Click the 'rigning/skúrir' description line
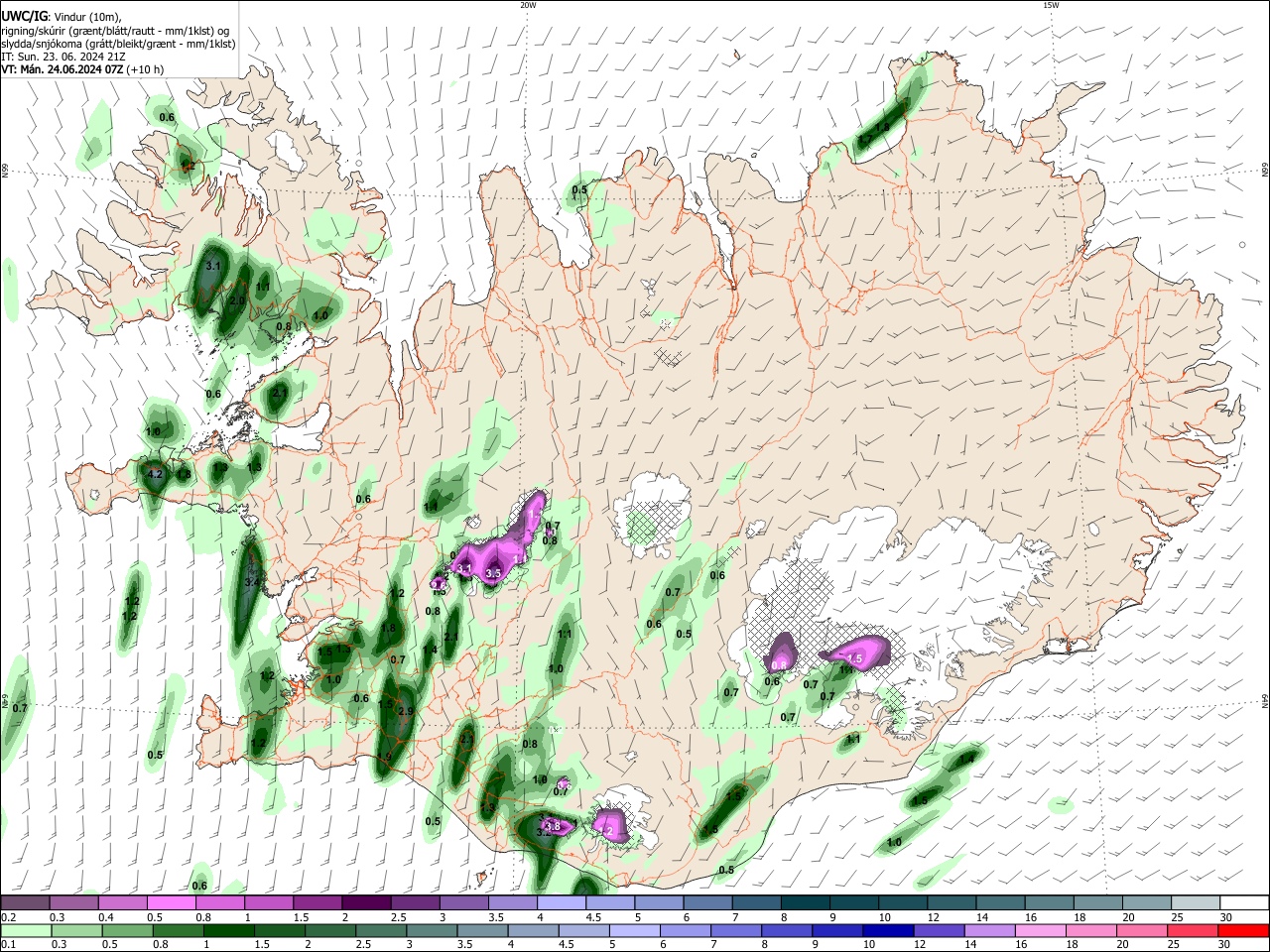This screenshot has width=1270, height=952. coord(114,30)
